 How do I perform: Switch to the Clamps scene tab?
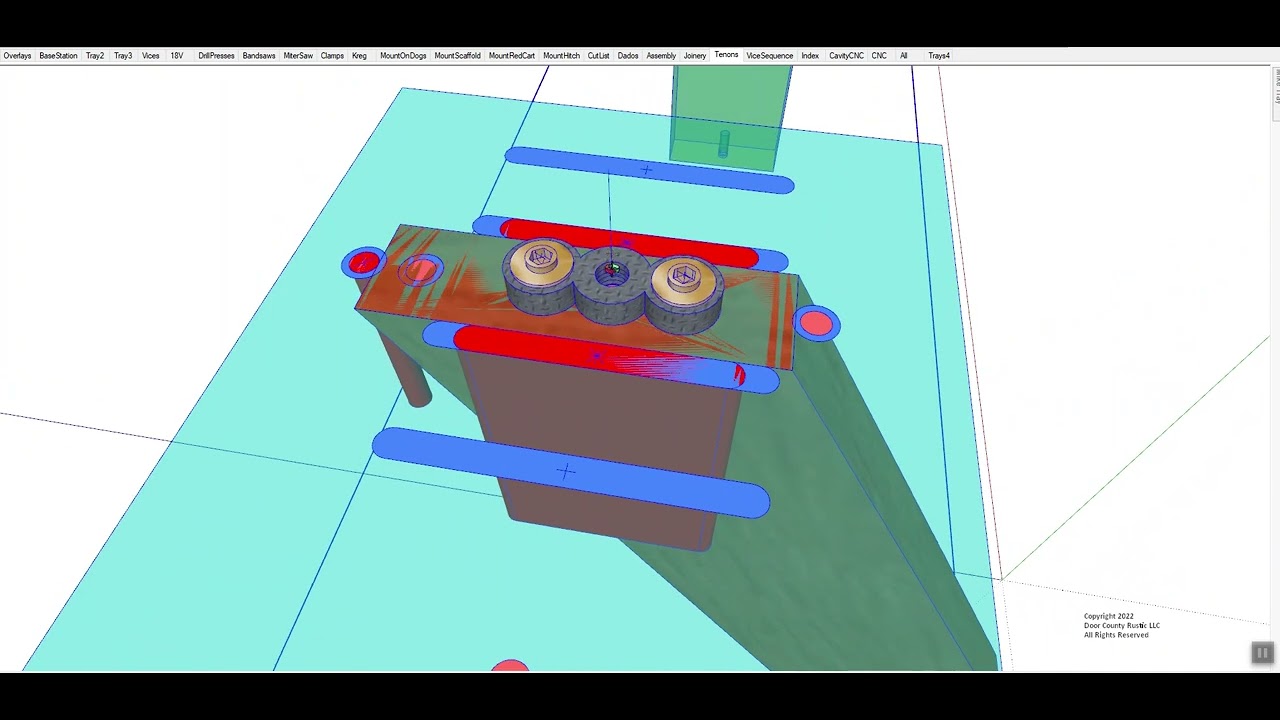point(332,56)
